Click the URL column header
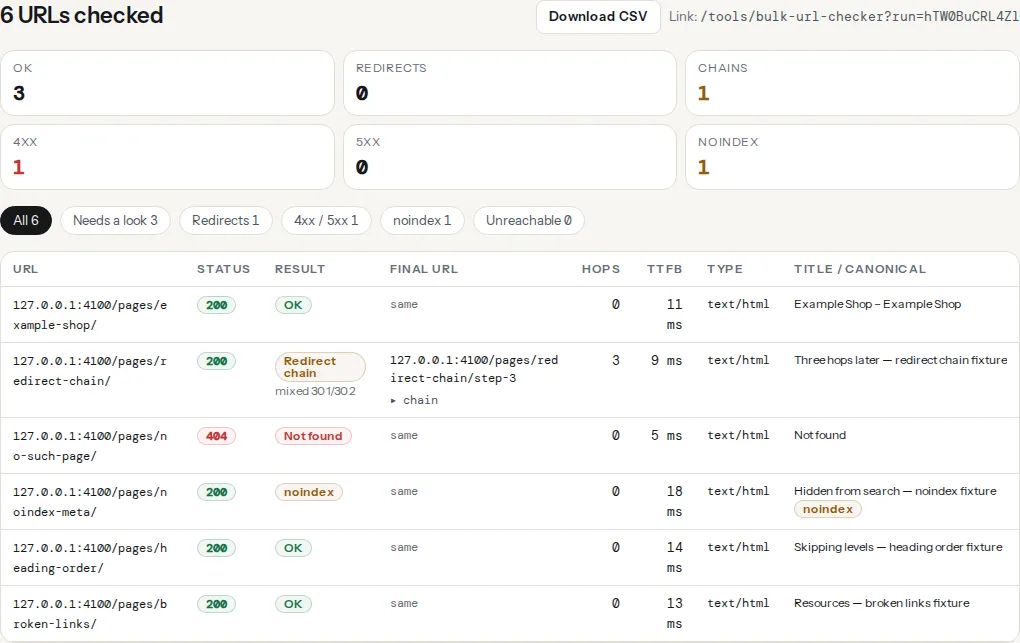 click(25, 269)
